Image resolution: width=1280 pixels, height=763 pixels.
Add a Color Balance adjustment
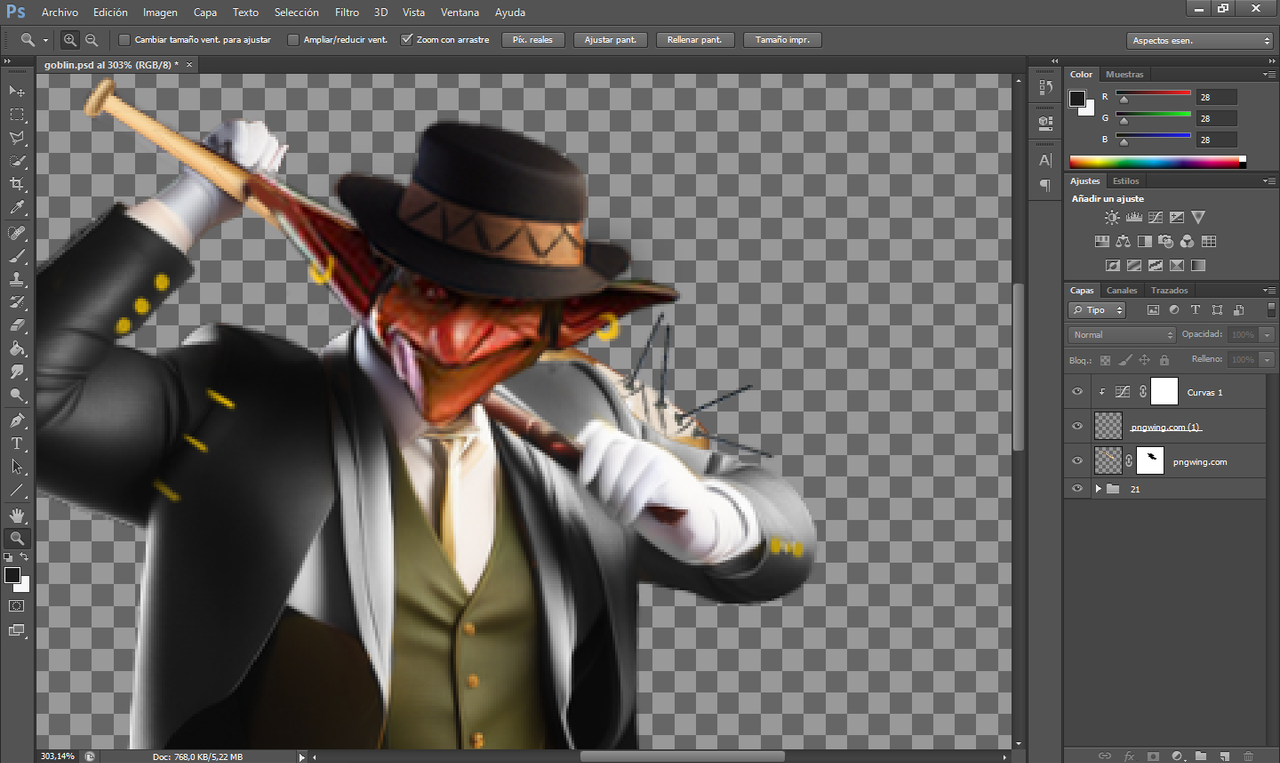click(1123, 241)
